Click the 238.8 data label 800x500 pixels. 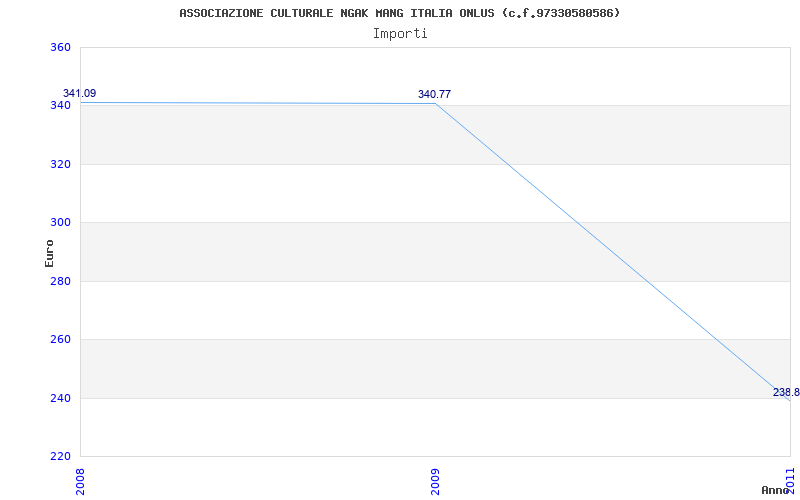pos(786,392)
